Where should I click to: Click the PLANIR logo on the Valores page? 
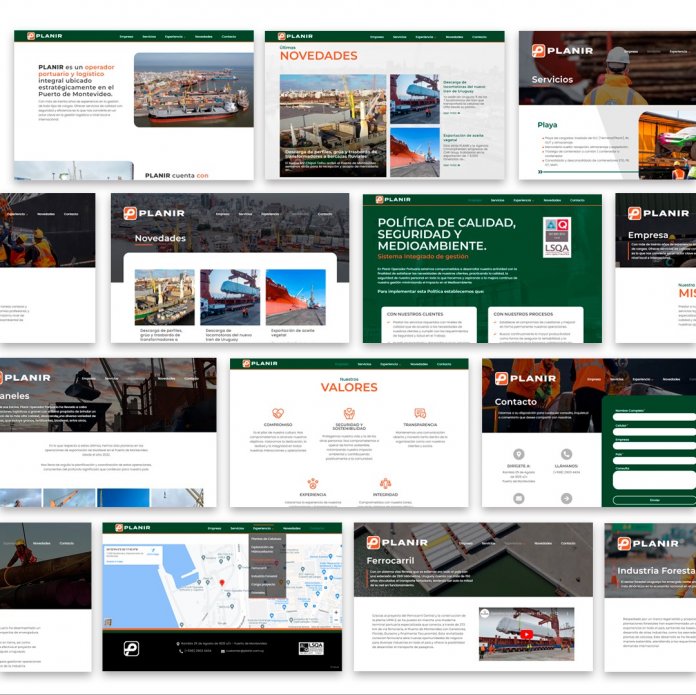[260, 363]
